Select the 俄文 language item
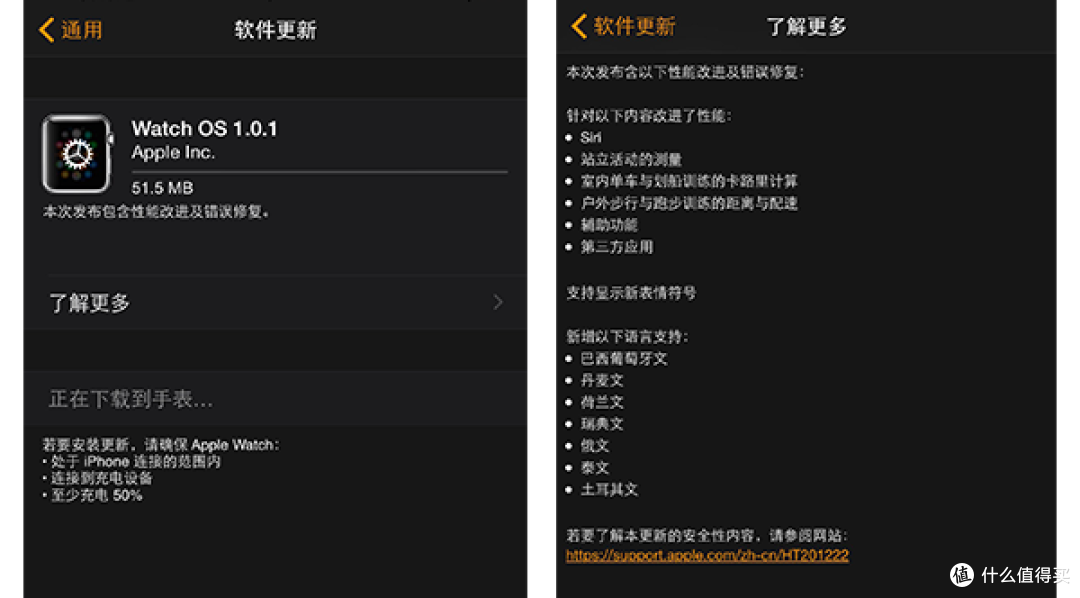Viewport: 1080px width, 598px height. 594,446
